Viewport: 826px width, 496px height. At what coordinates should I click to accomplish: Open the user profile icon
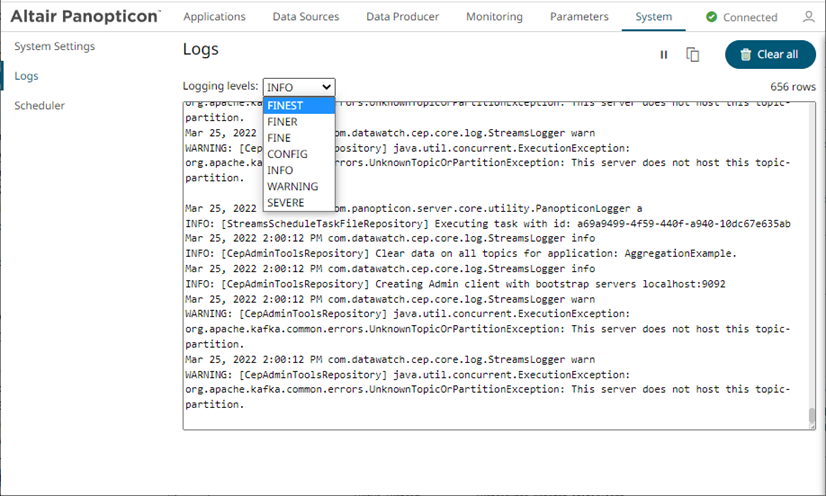click(808, 17)
